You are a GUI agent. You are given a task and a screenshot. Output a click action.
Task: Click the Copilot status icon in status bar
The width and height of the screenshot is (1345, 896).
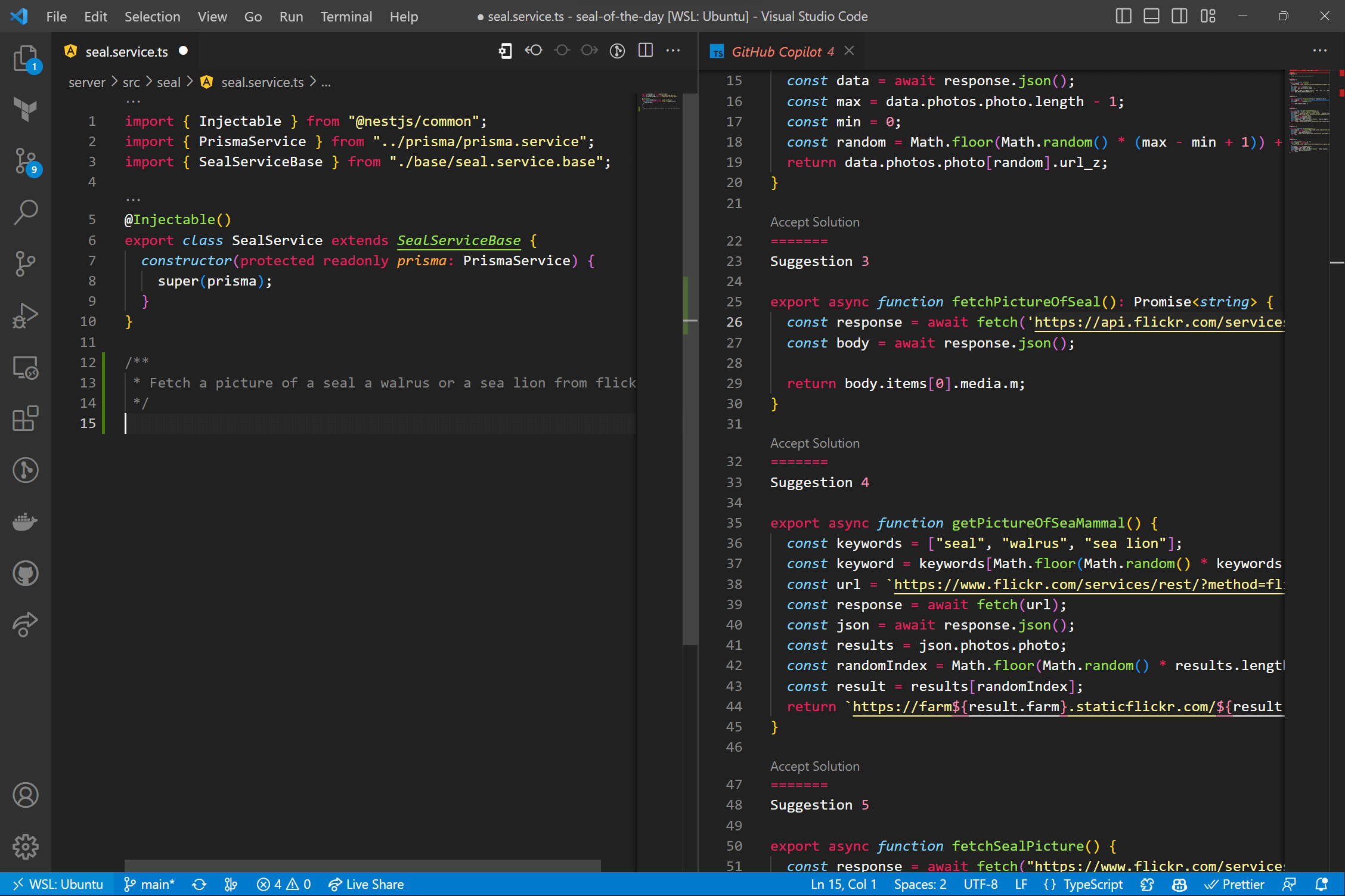click(x=1179, y=885)
